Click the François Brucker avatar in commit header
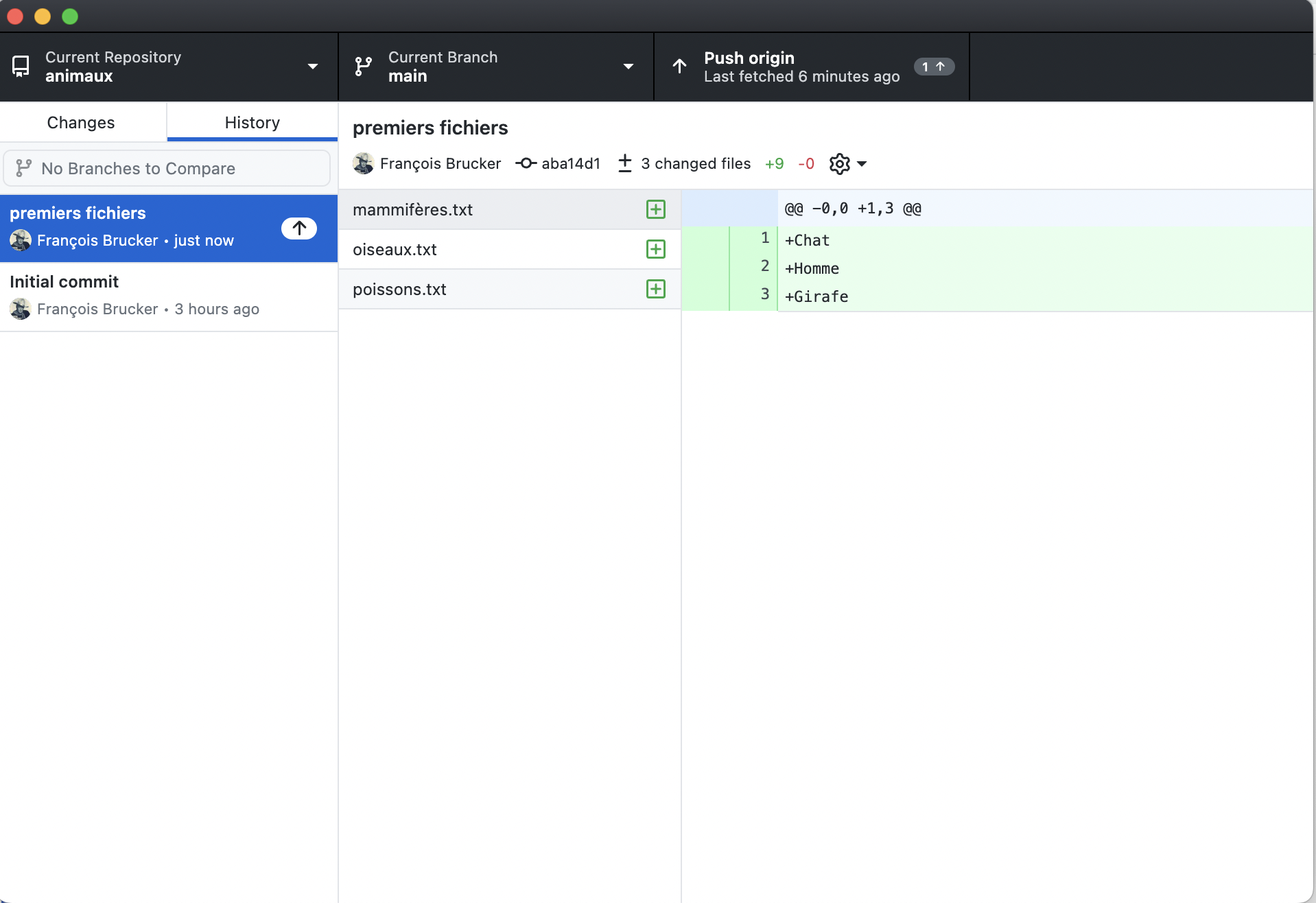Screen dimensions: 1316x903 (363, 163)
